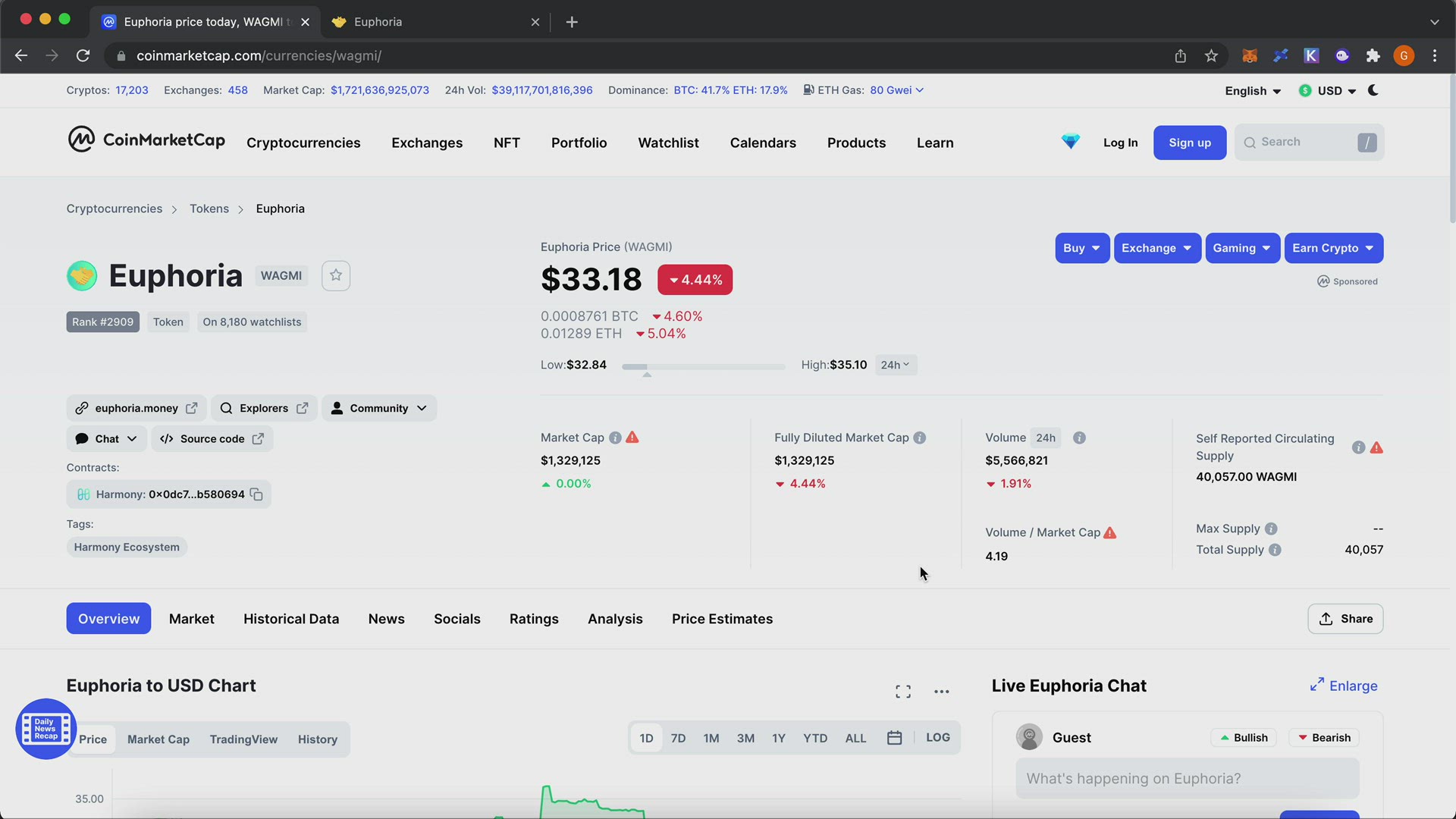This screenshot has width=1456, height=819.
Task: Toggle dark mode moon icon
Action: click(x=1373, y=90)
